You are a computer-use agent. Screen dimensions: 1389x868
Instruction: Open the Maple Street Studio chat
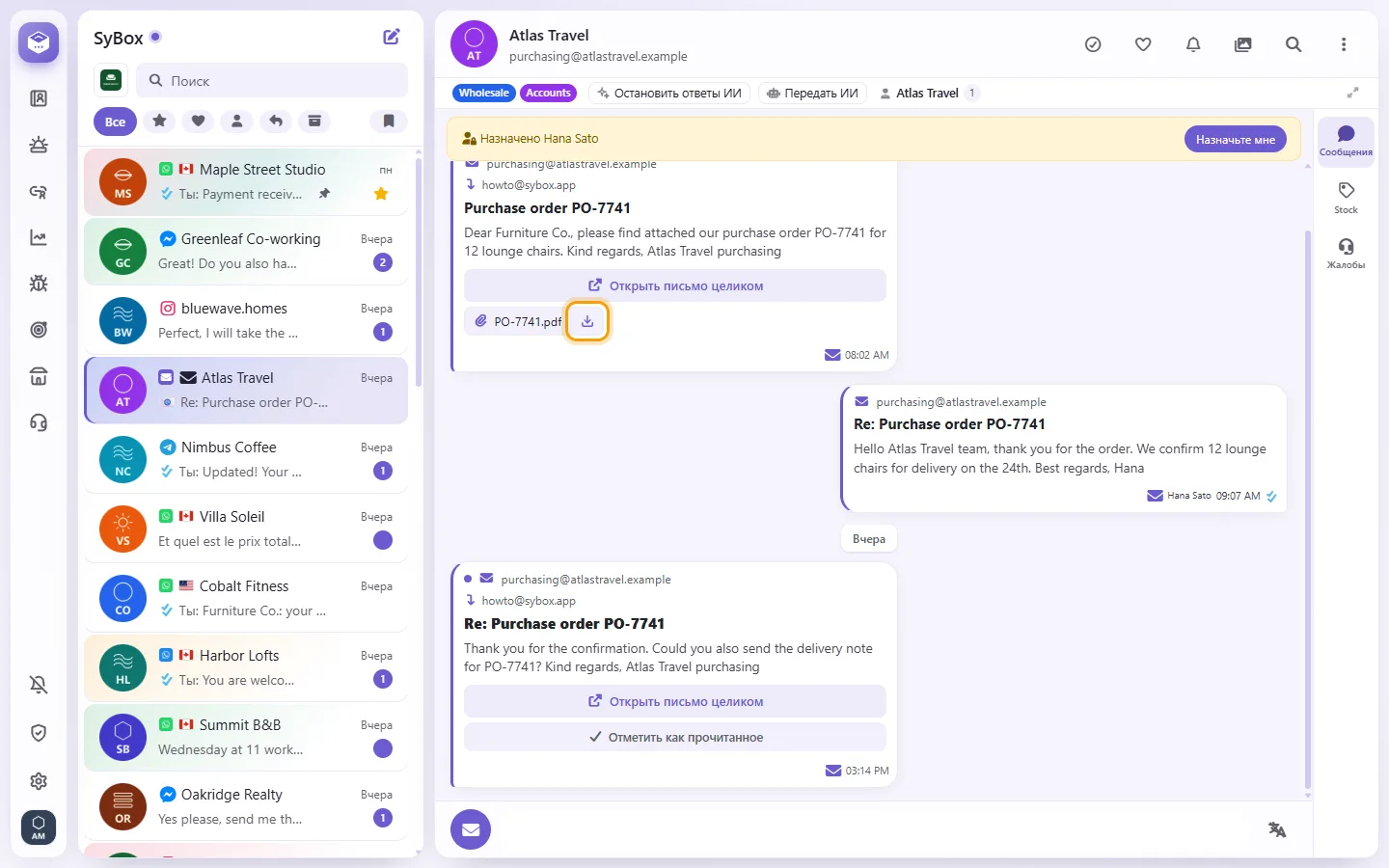[246, 181]
